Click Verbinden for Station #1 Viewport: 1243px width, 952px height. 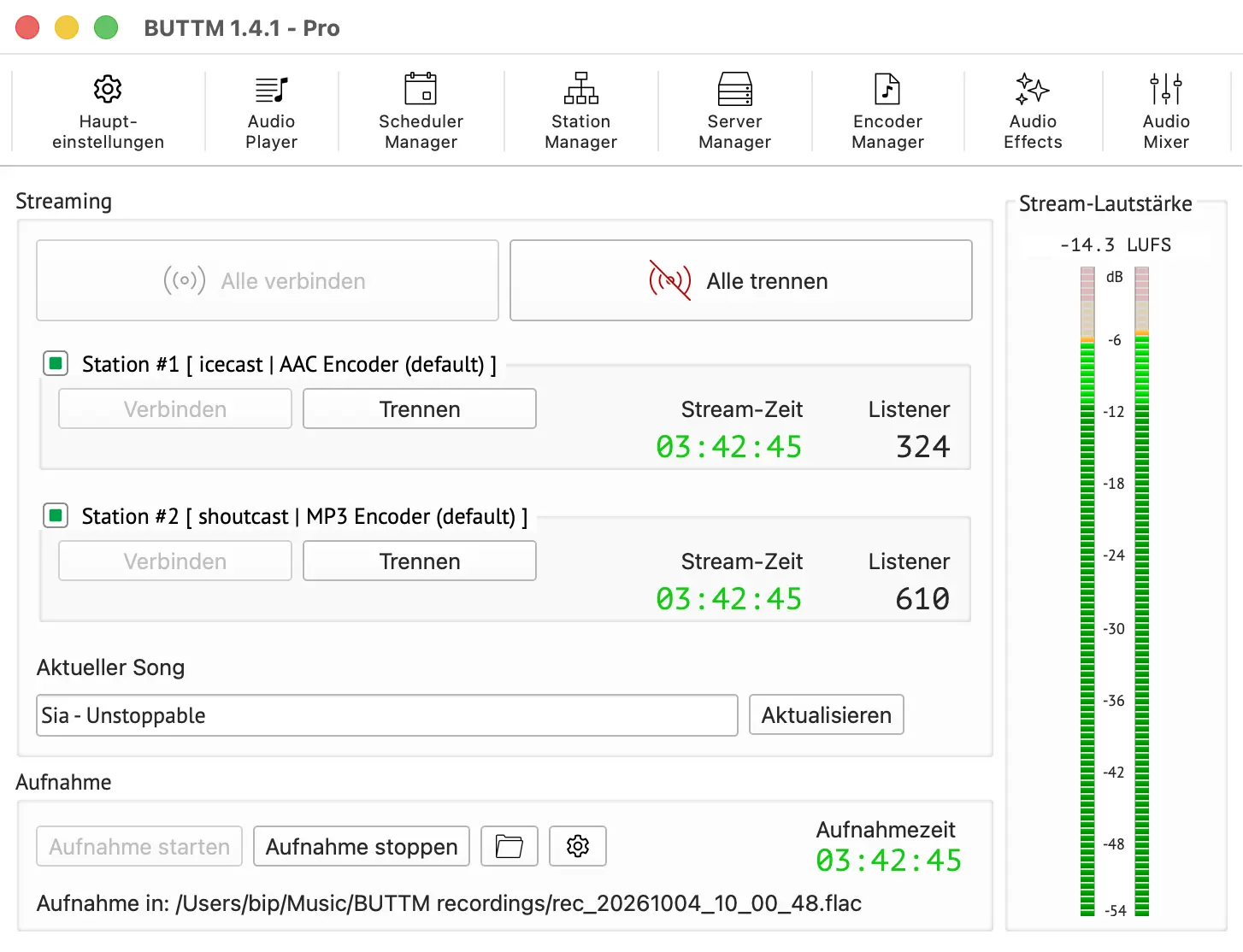(175, 408)
